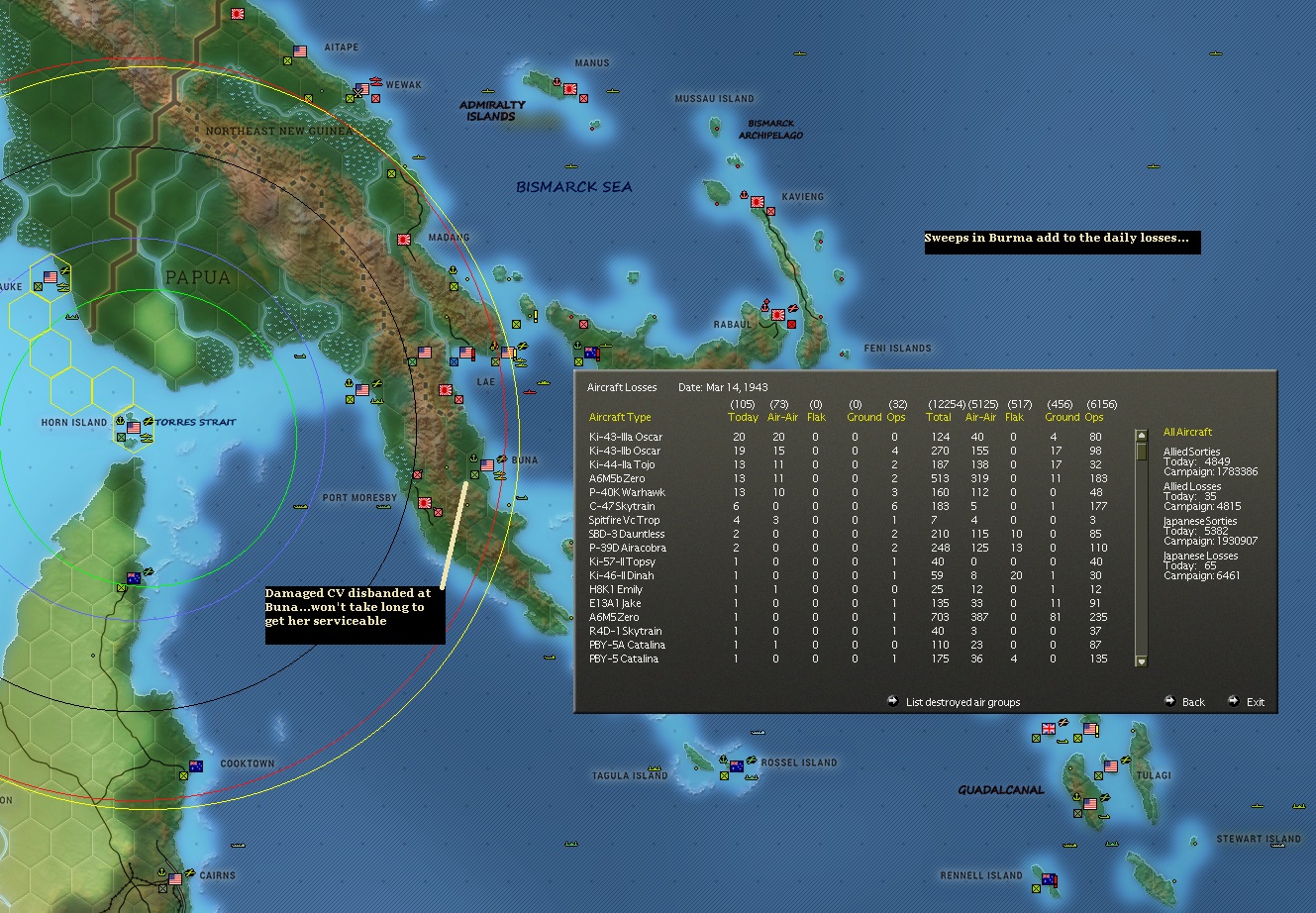1316x913 pixels.
Task: Click the US flag at Horn Island
Action: point(134,427)
